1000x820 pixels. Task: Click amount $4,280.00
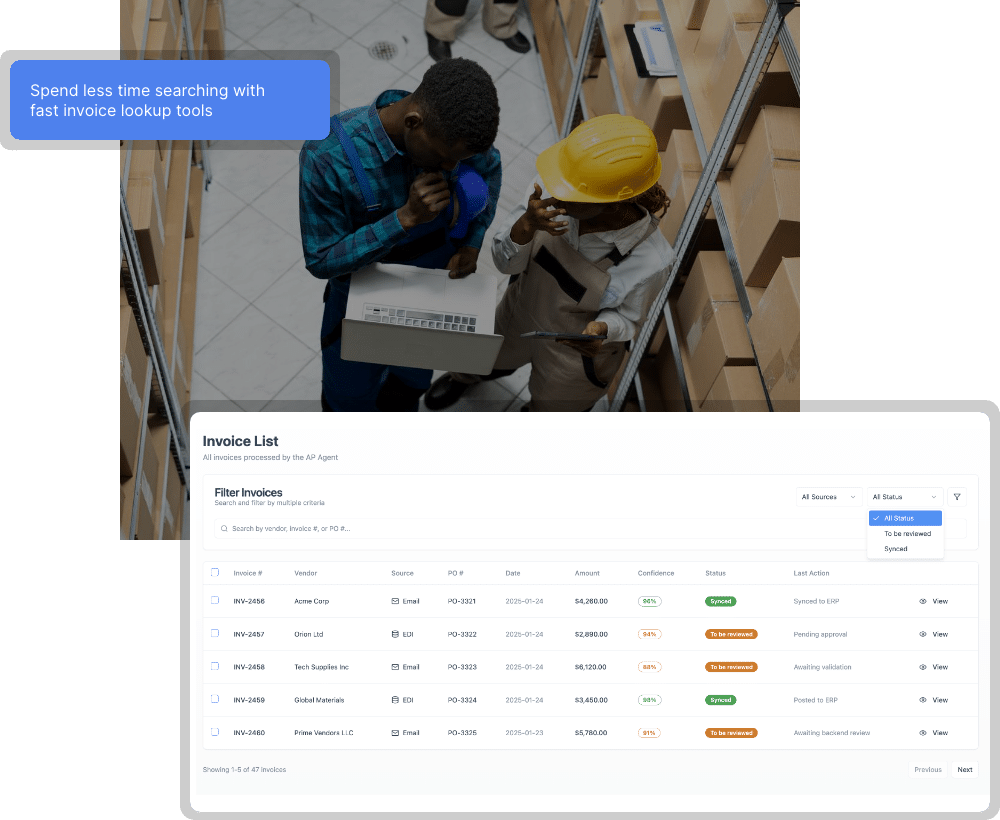click(x=591, y=601)
